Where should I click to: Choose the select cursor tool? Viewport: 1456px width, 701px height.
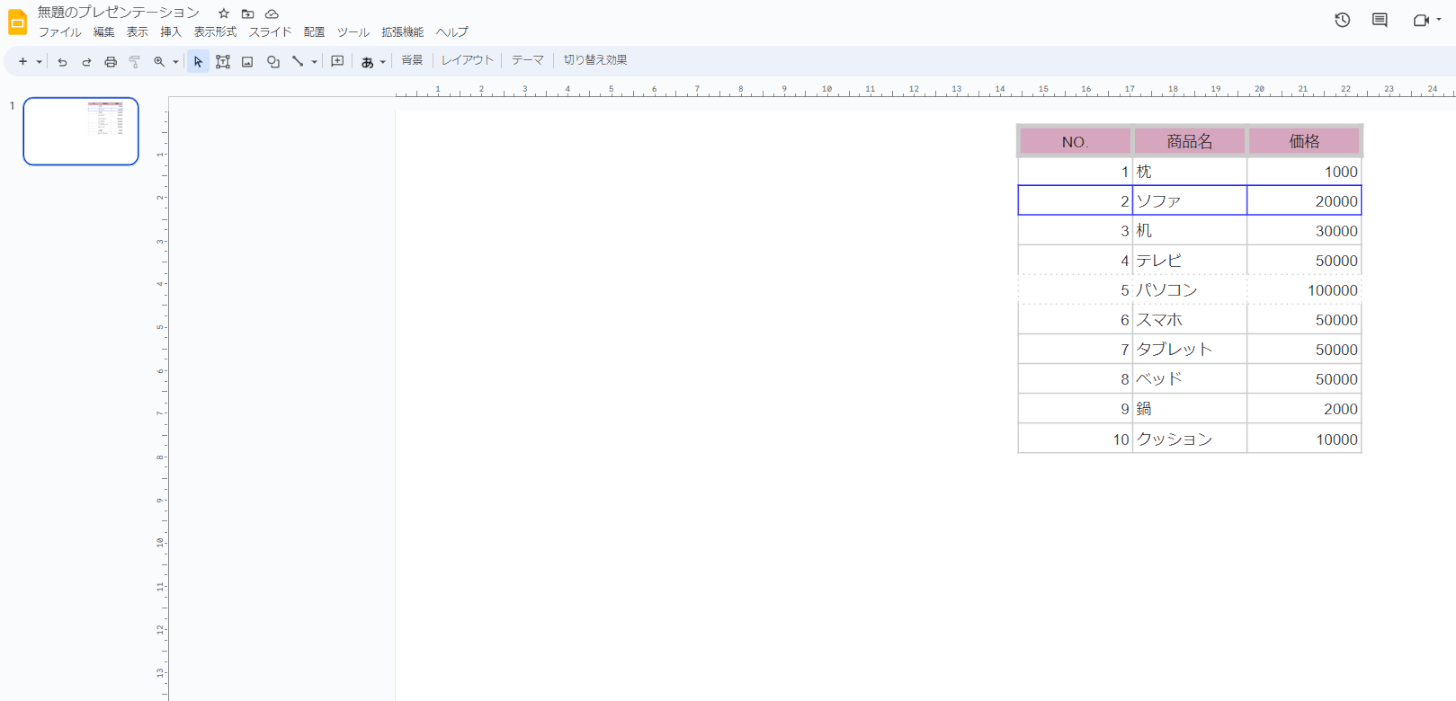coord(198,61)
